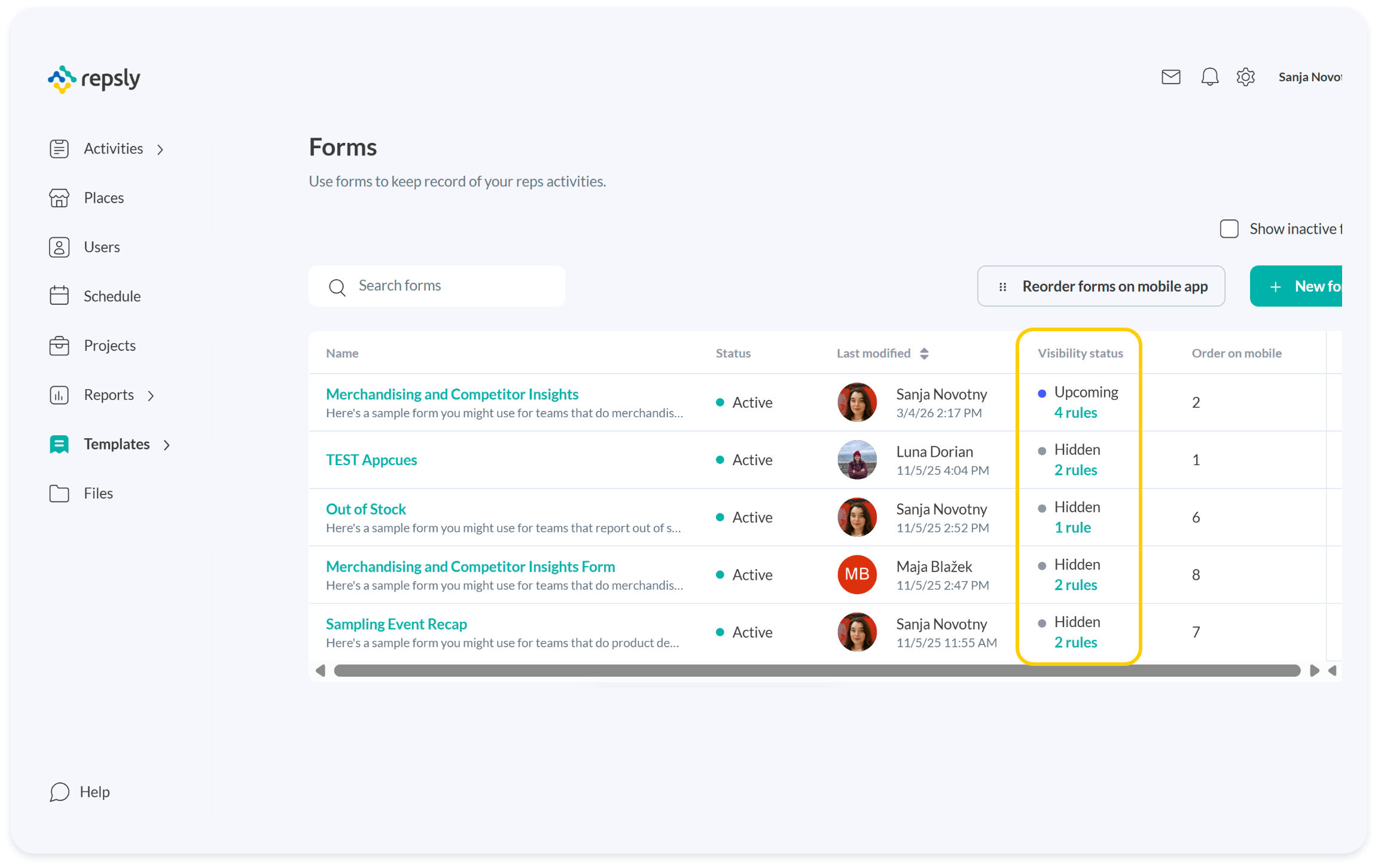Select Templates in the sidebar
Screen dimensions: 1378x868
coord(116,444)
